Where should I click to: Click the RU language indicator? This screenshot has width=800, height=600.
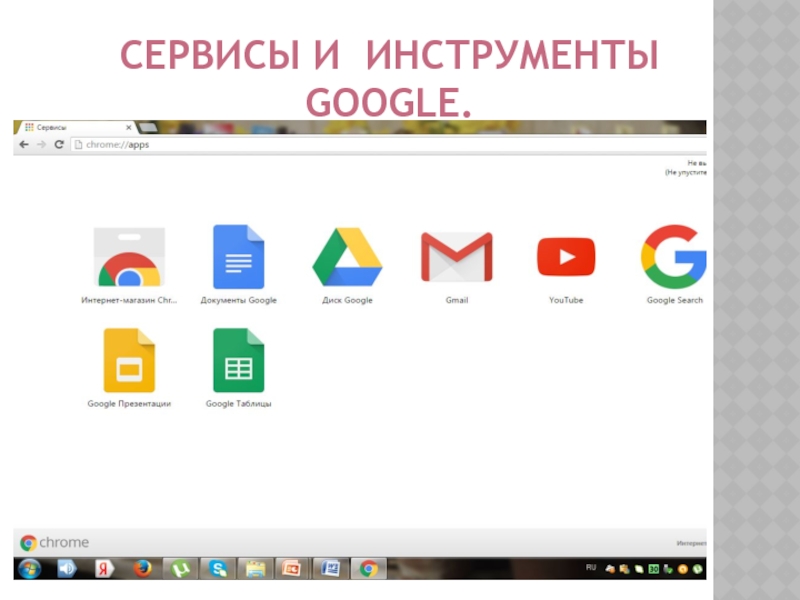click(591, 567)
